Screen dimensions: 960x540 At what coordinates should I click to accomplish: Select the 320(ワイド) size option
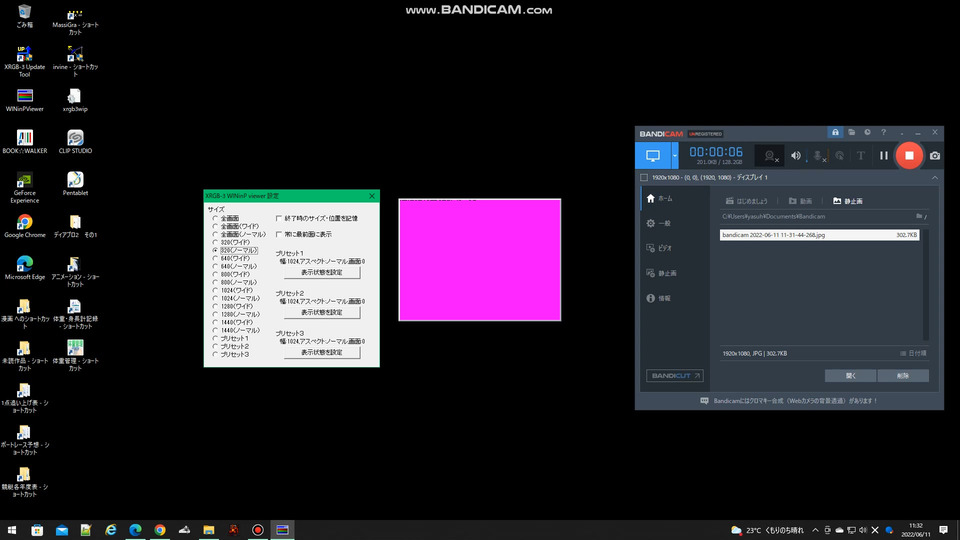215,242
